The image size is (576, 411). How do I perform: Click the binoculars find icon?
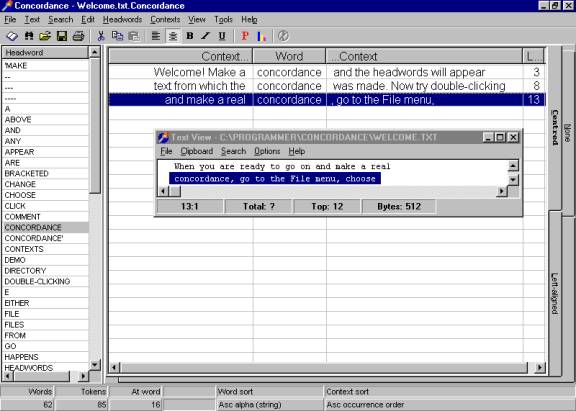[29, 36]
